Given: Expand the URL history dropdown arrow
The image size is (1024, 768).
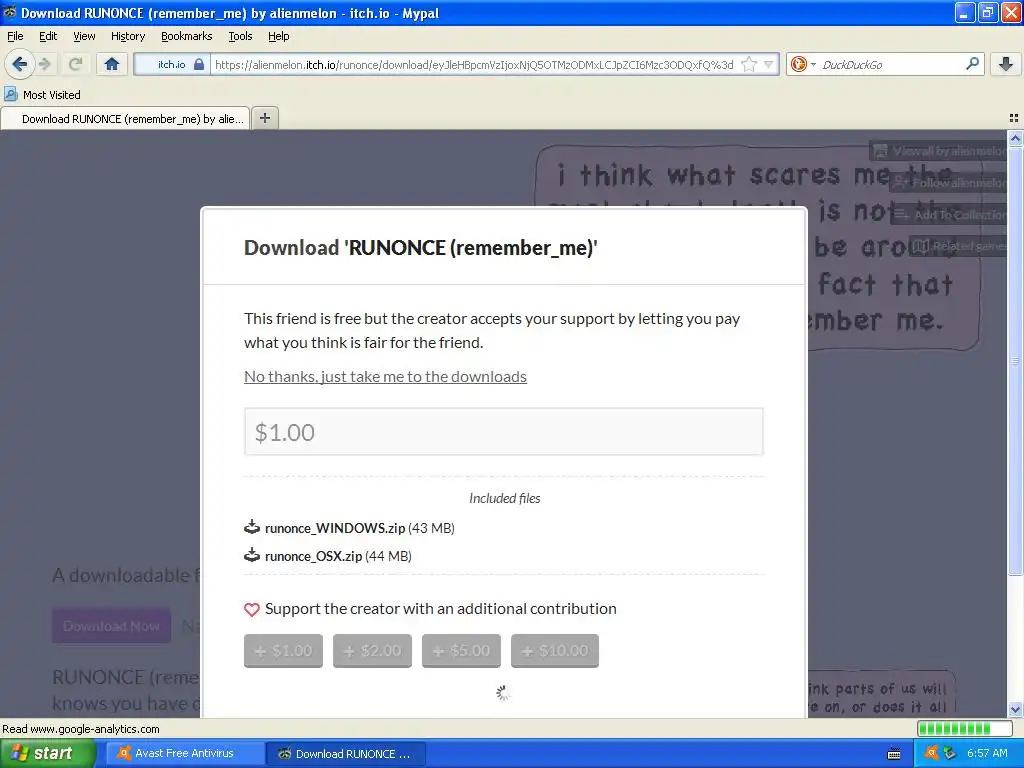Looking at the screenshot, I should [x=769, y=64].
